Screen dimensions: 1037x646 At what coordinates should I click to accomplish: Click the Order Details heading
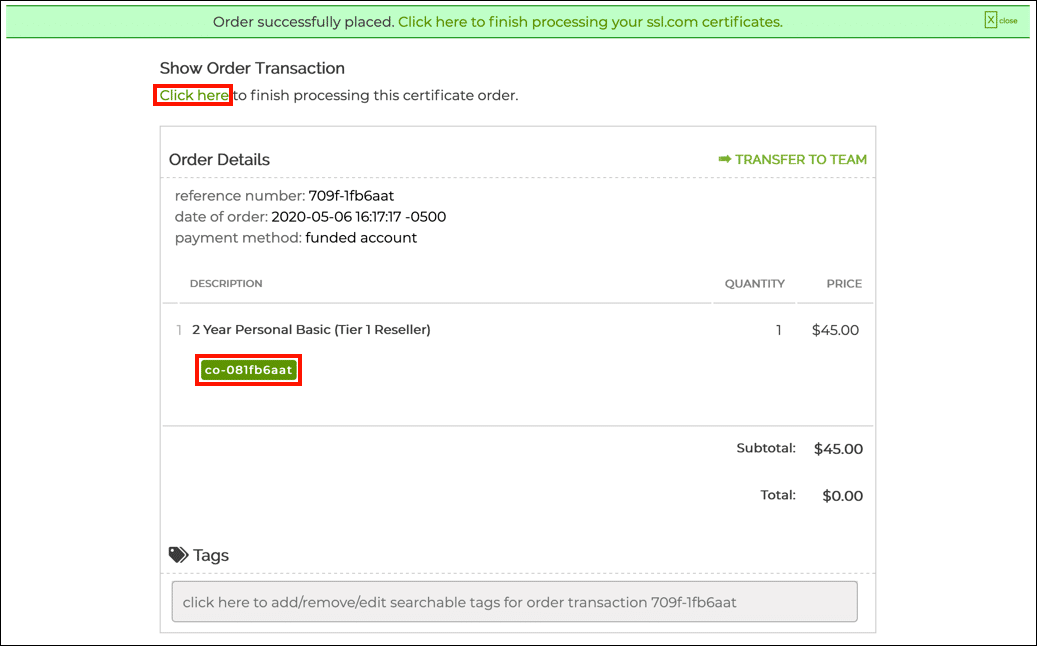coord(219,159)
